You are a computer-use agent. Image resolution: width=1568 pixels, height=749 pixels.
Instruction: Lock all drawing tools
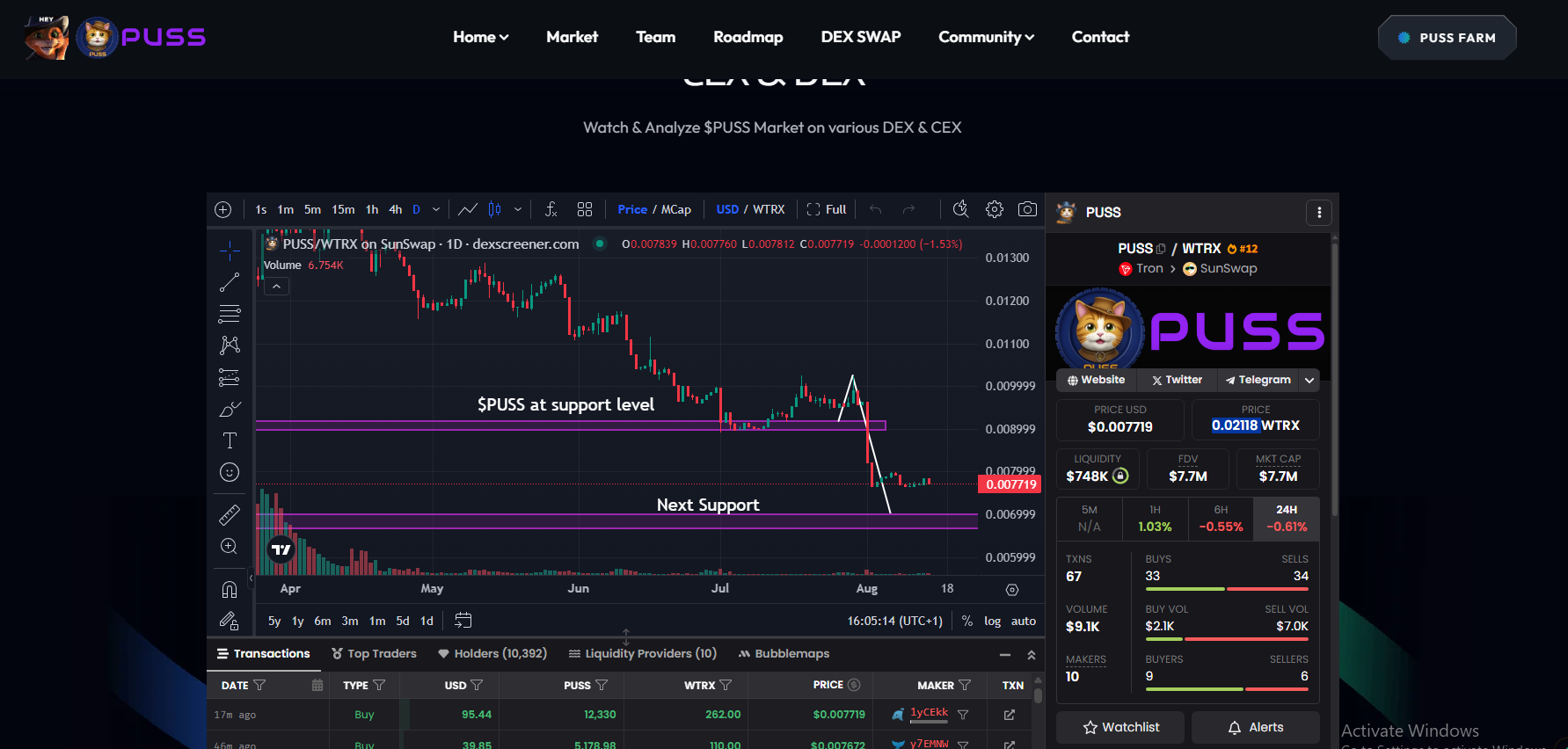[x=230, y=622]
